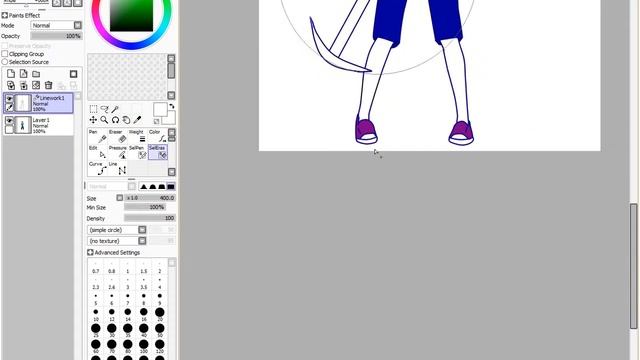Click the brush Size slider

(x=150, y=198)
